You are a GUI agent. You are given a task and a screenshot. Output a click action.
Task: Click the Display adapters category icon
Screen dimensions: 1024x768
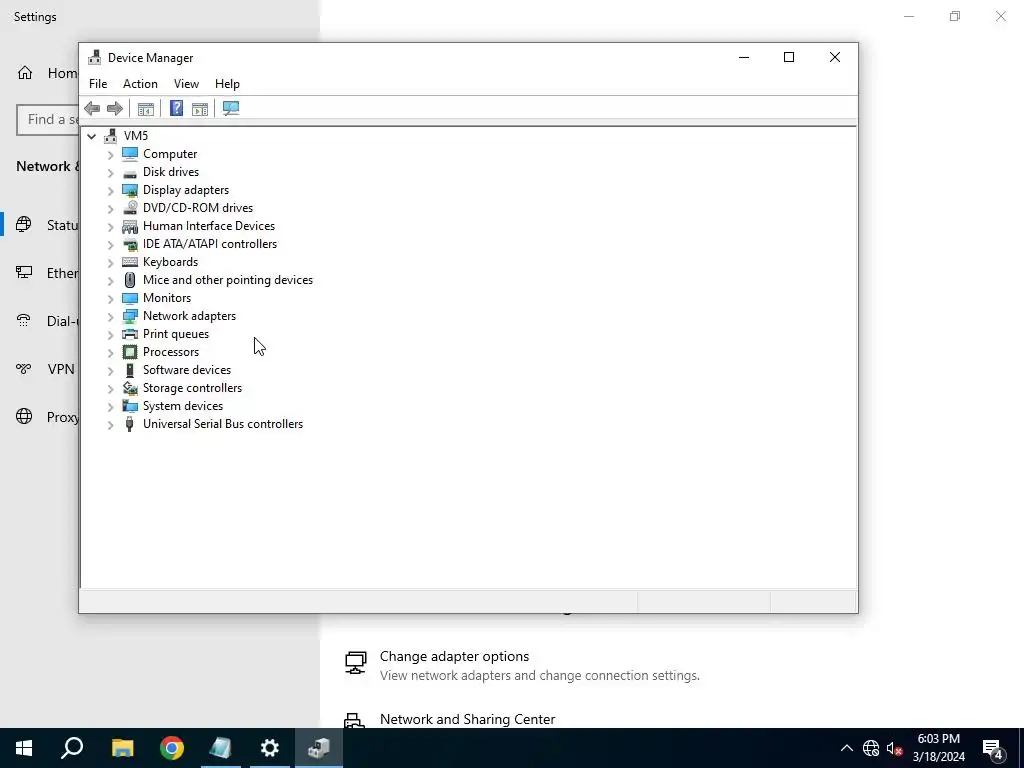pos(130,190)
